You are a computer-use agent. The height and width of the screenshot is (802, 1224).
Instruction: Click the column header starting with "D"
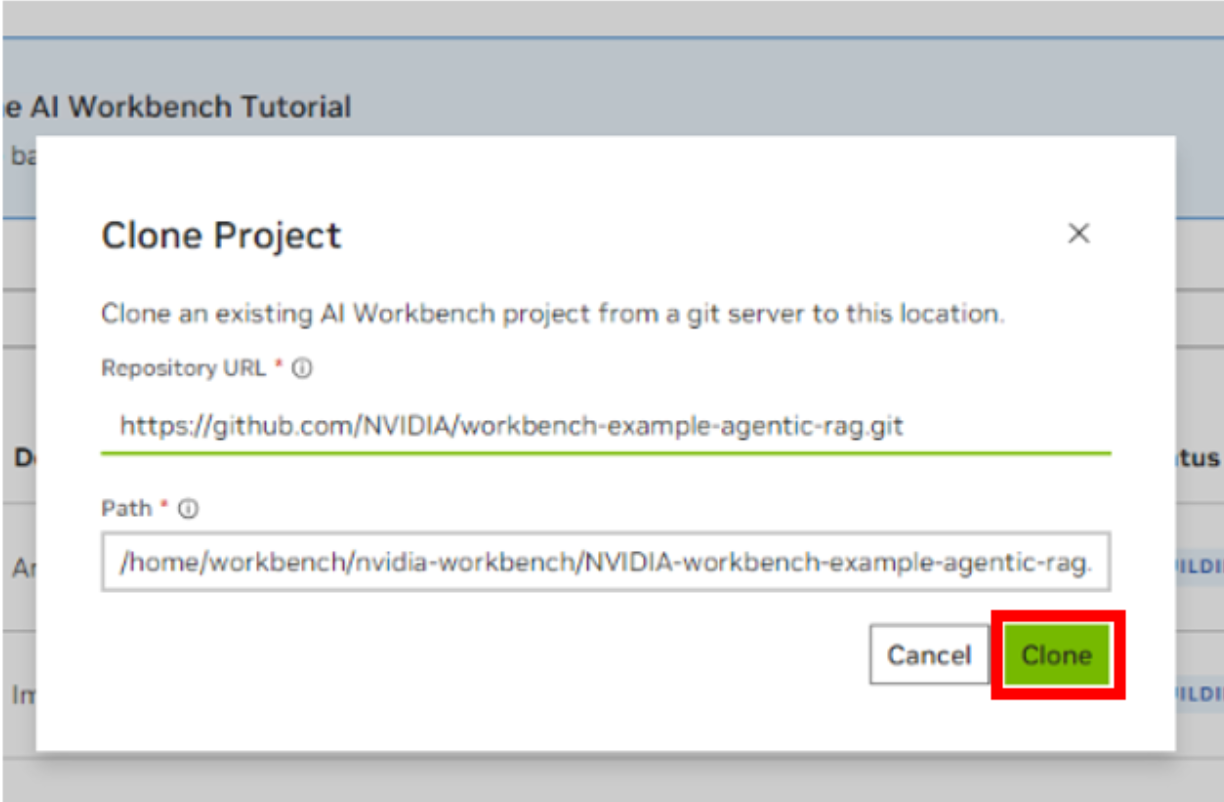[x=21, y=458]
